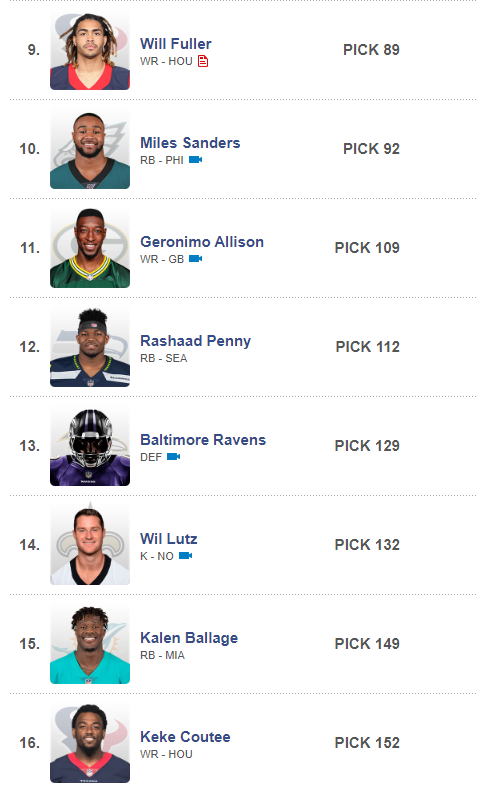
Task: Open Miles Sanders player link
Action: (190, 143)
